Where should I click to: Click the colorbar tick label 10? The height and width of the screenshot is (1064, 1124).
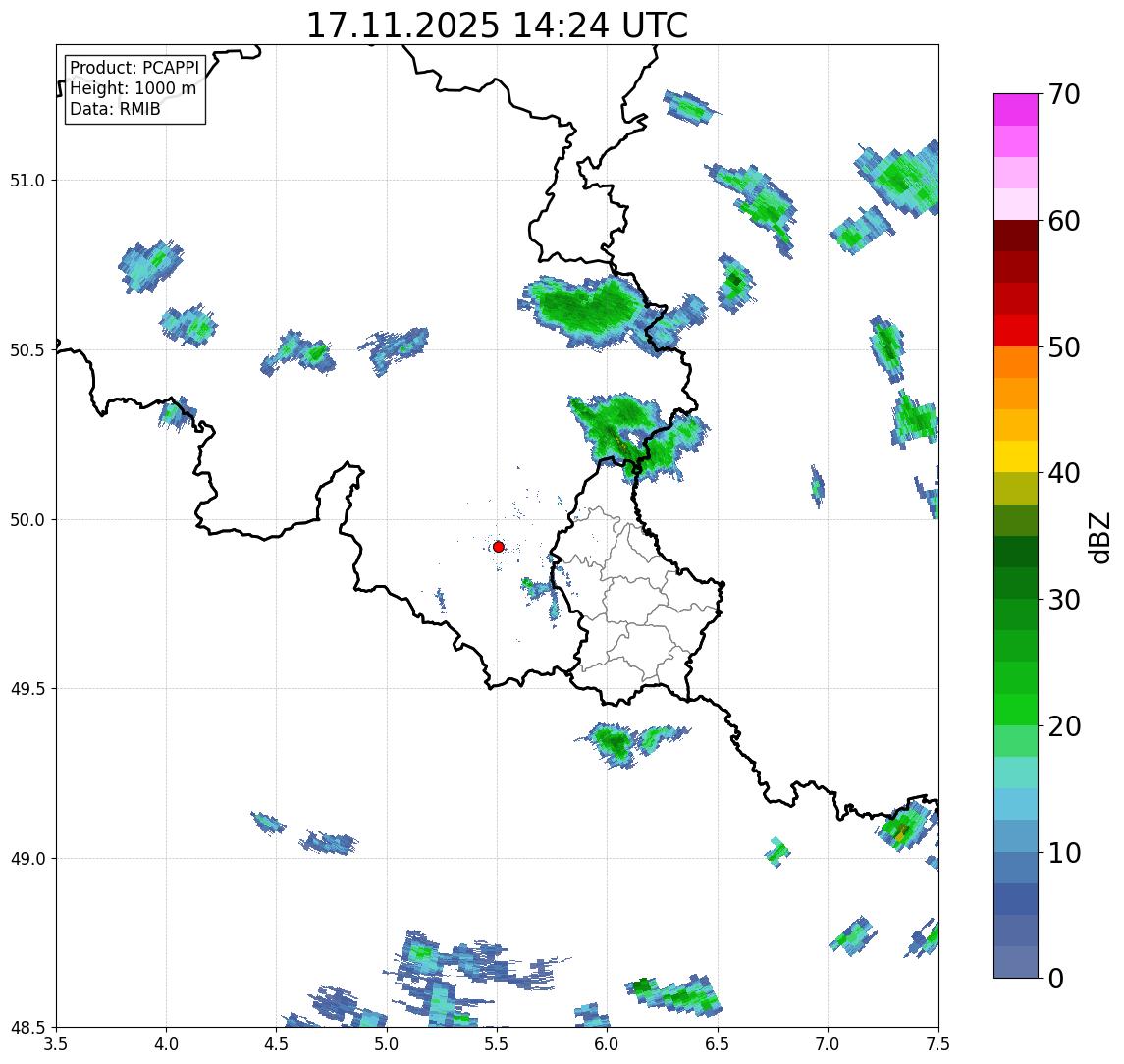[1064, 853]
